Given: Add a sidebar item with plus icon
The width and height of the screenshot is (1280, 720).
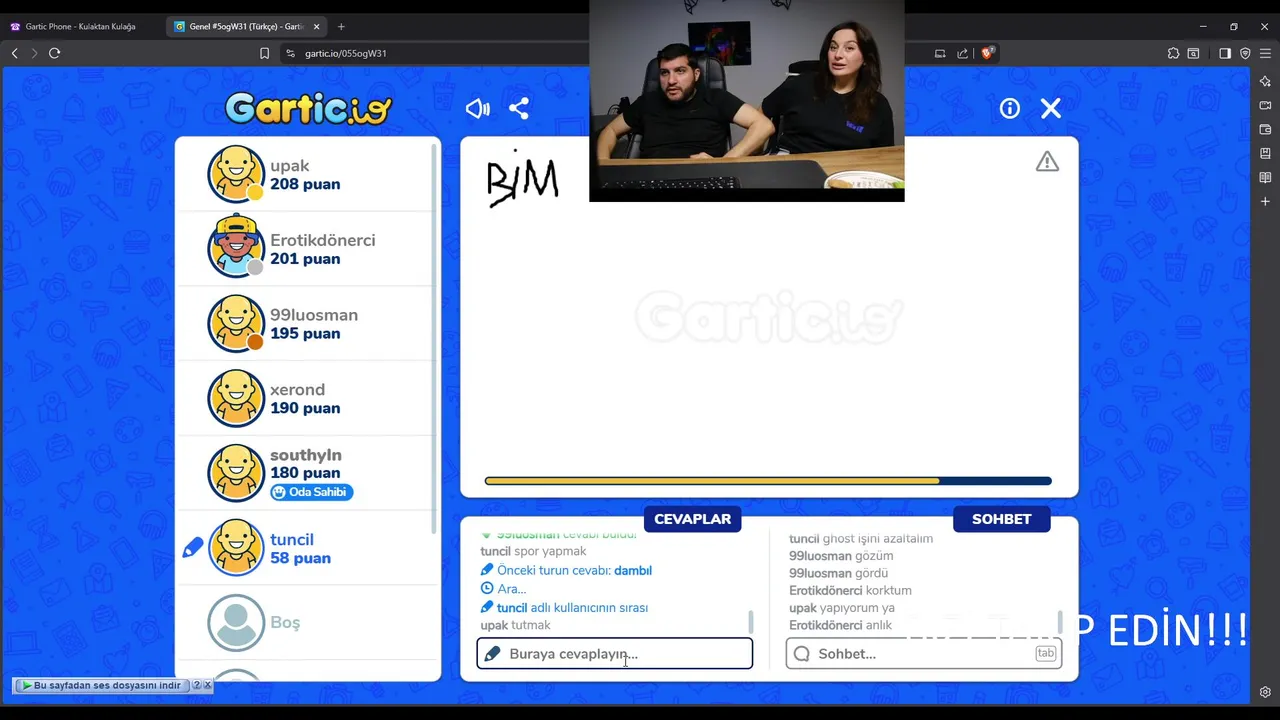Looking at the screenshot, I should point(1265,201).
